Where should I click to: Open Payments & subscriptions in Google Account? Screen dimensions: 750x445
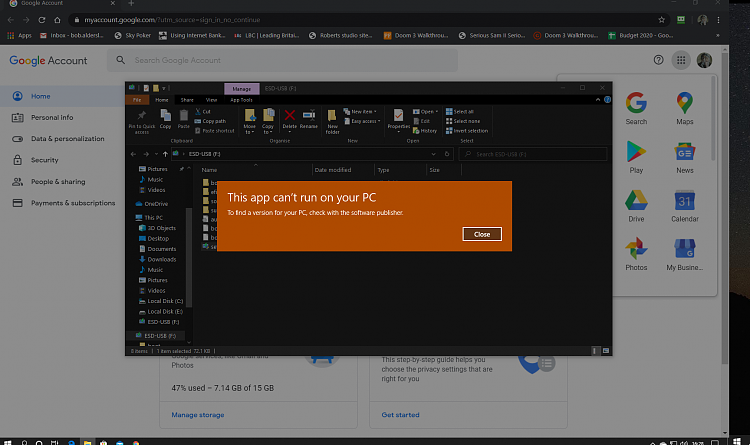73,203
